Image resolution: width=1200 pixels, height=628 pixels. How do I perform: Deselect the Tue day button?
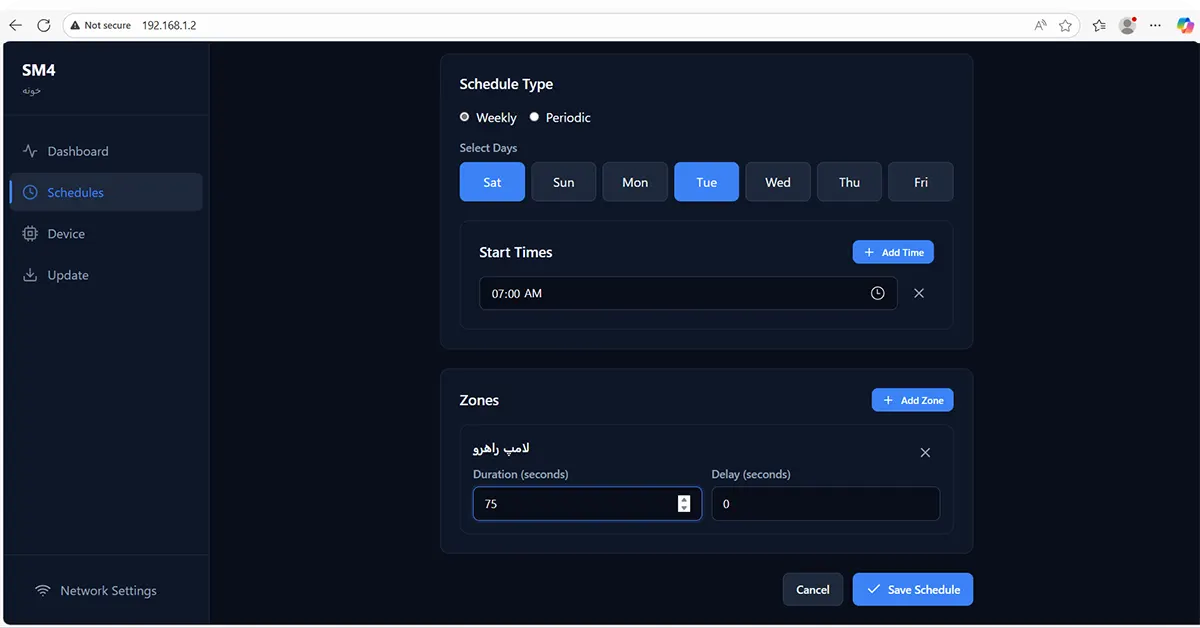point(706,182)
